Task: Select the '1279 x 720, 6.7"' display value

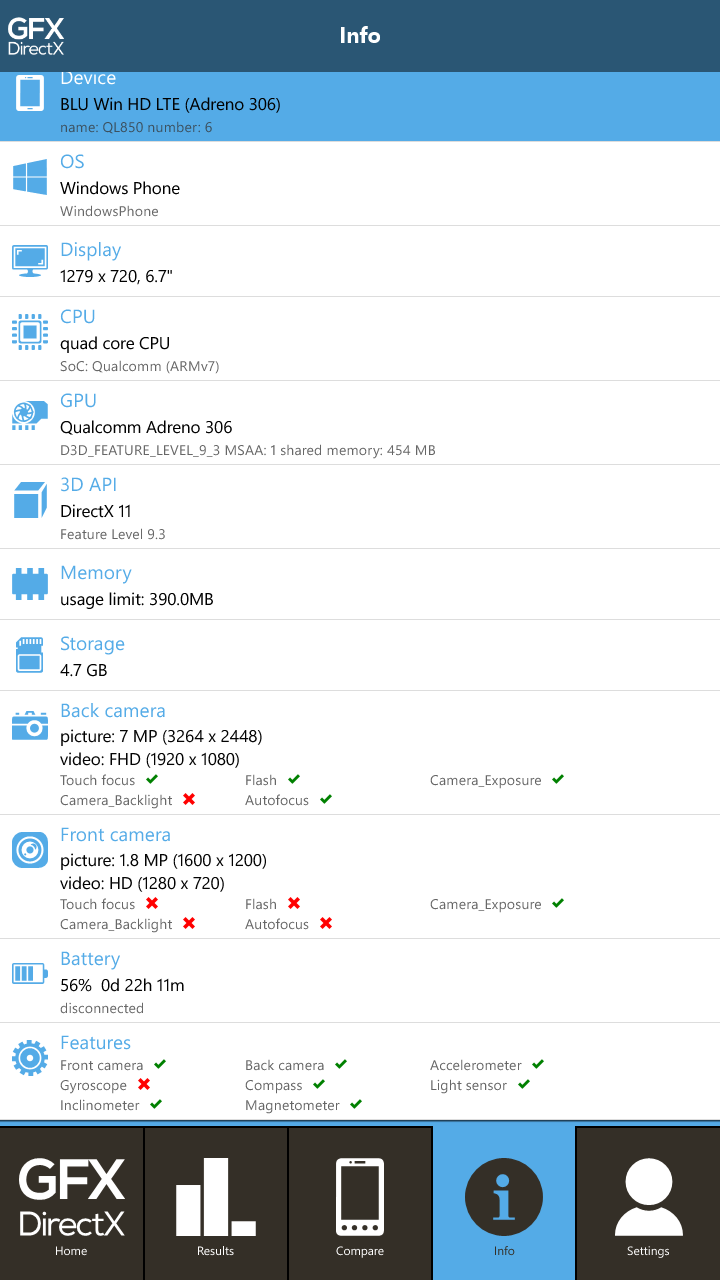Action: (x=117, y=276)
